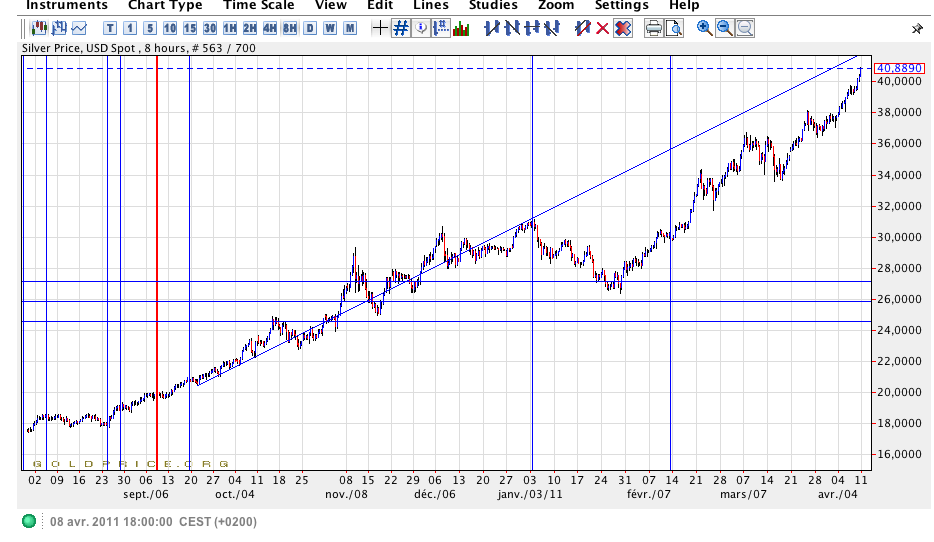Toggle price scale markers icon

[441, 28]
